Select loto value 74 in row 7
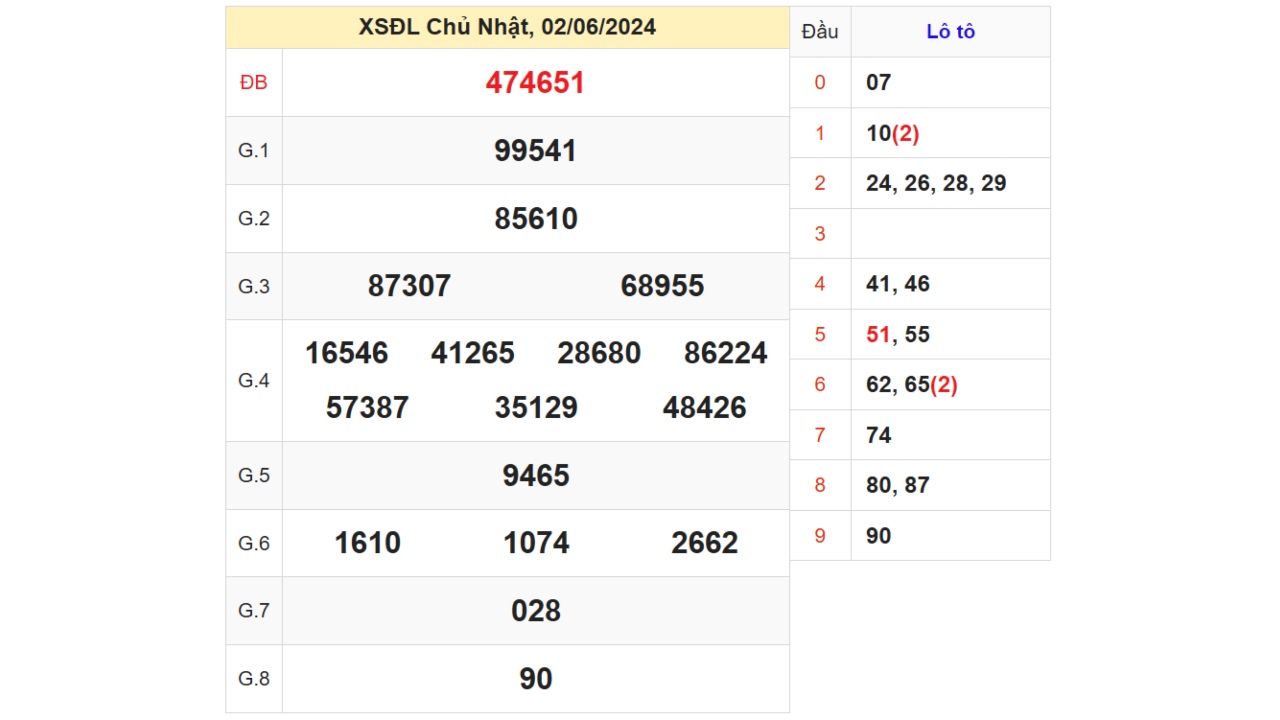 pos(879,435)
